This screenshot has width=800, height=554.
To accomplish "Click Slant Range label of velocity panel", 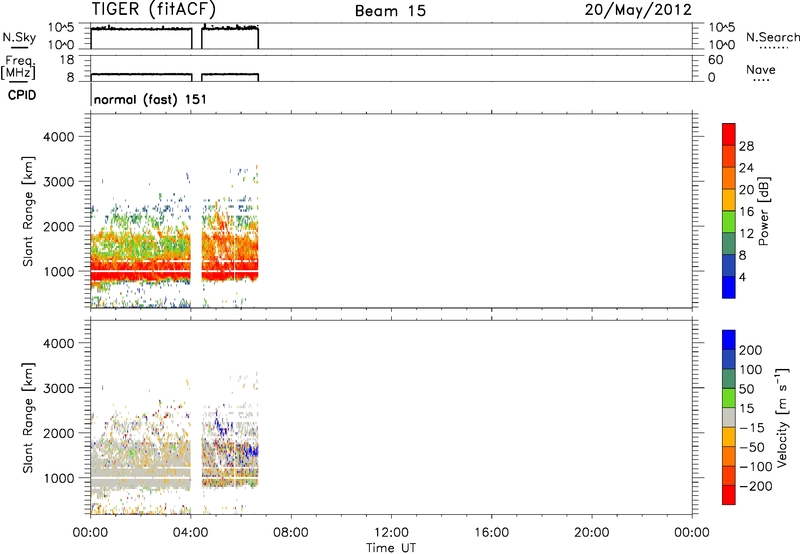I will point(28,418).
